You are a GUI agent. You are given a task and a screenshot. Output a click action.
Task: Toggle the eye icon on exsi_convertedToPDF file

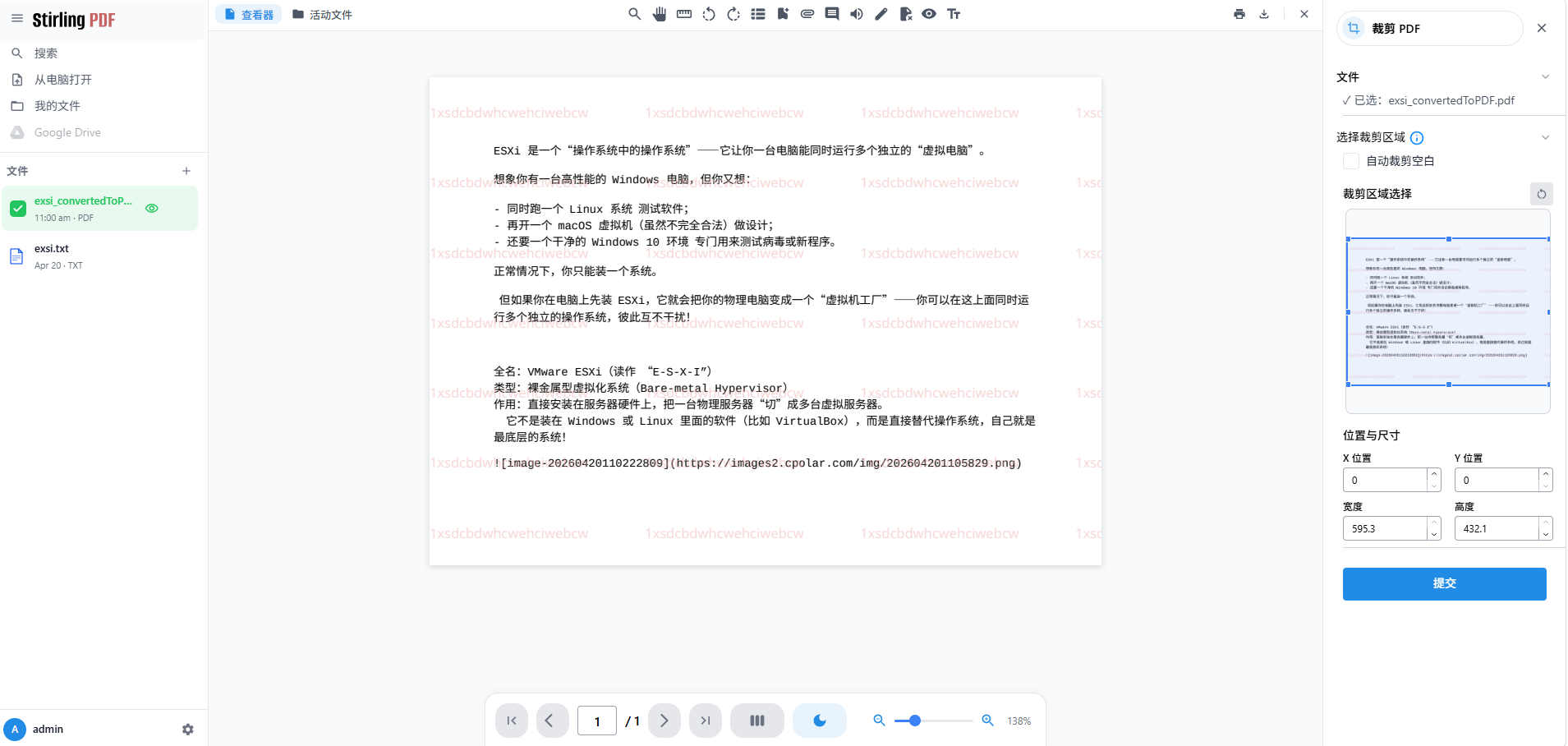tap(152, 209)
